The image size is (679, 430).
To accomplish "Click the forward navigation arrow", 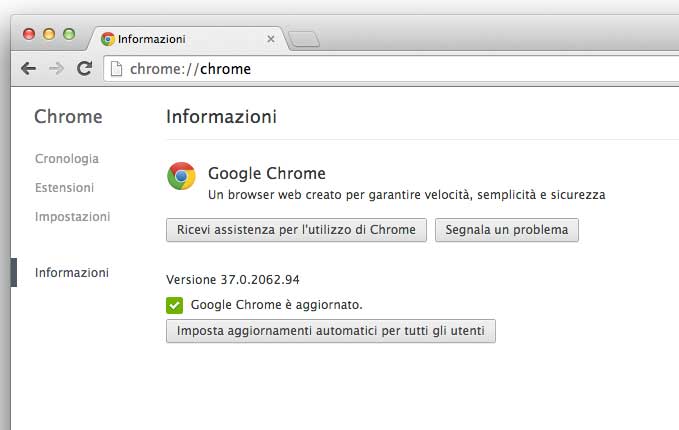I will pos(57,69).
